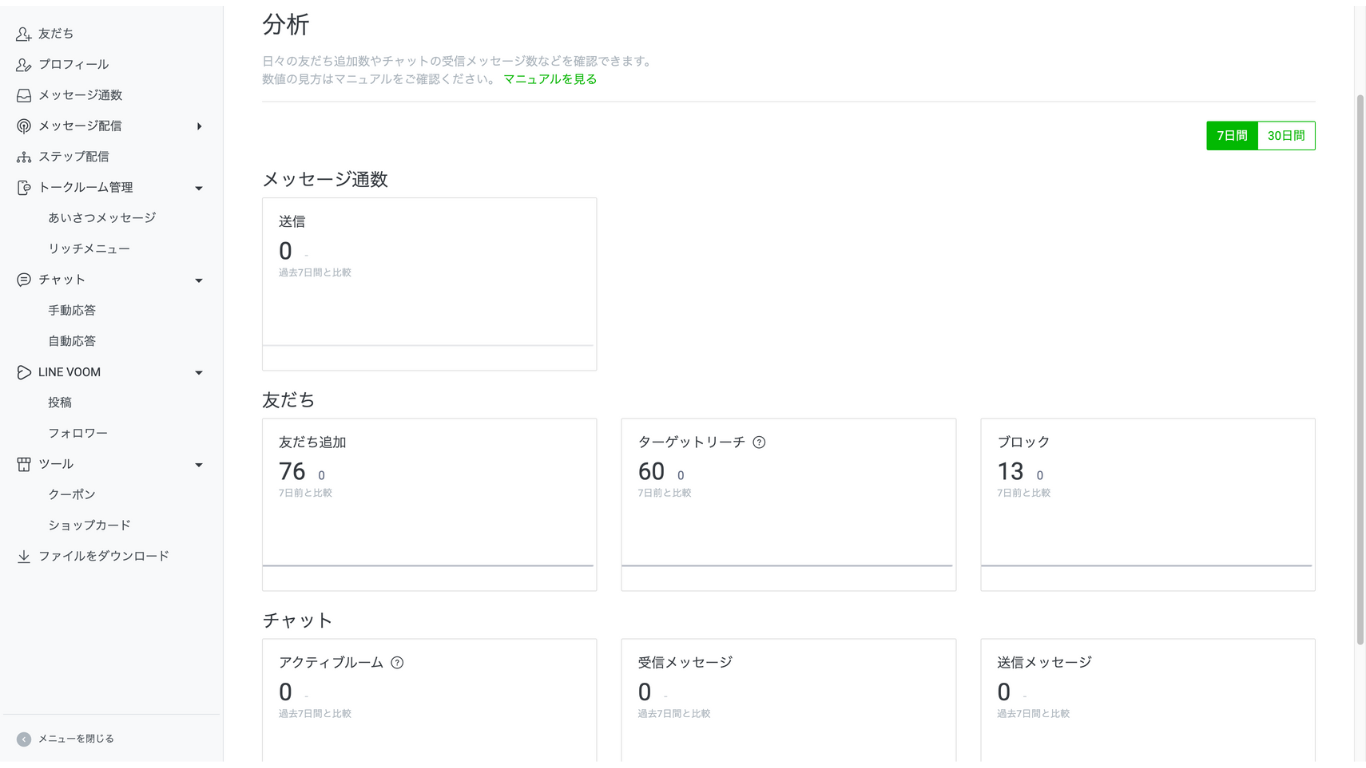This screenshot has height=768, width=1366.
Task: Switch to the 7日間 period
Action: [x=1232, y=136]
